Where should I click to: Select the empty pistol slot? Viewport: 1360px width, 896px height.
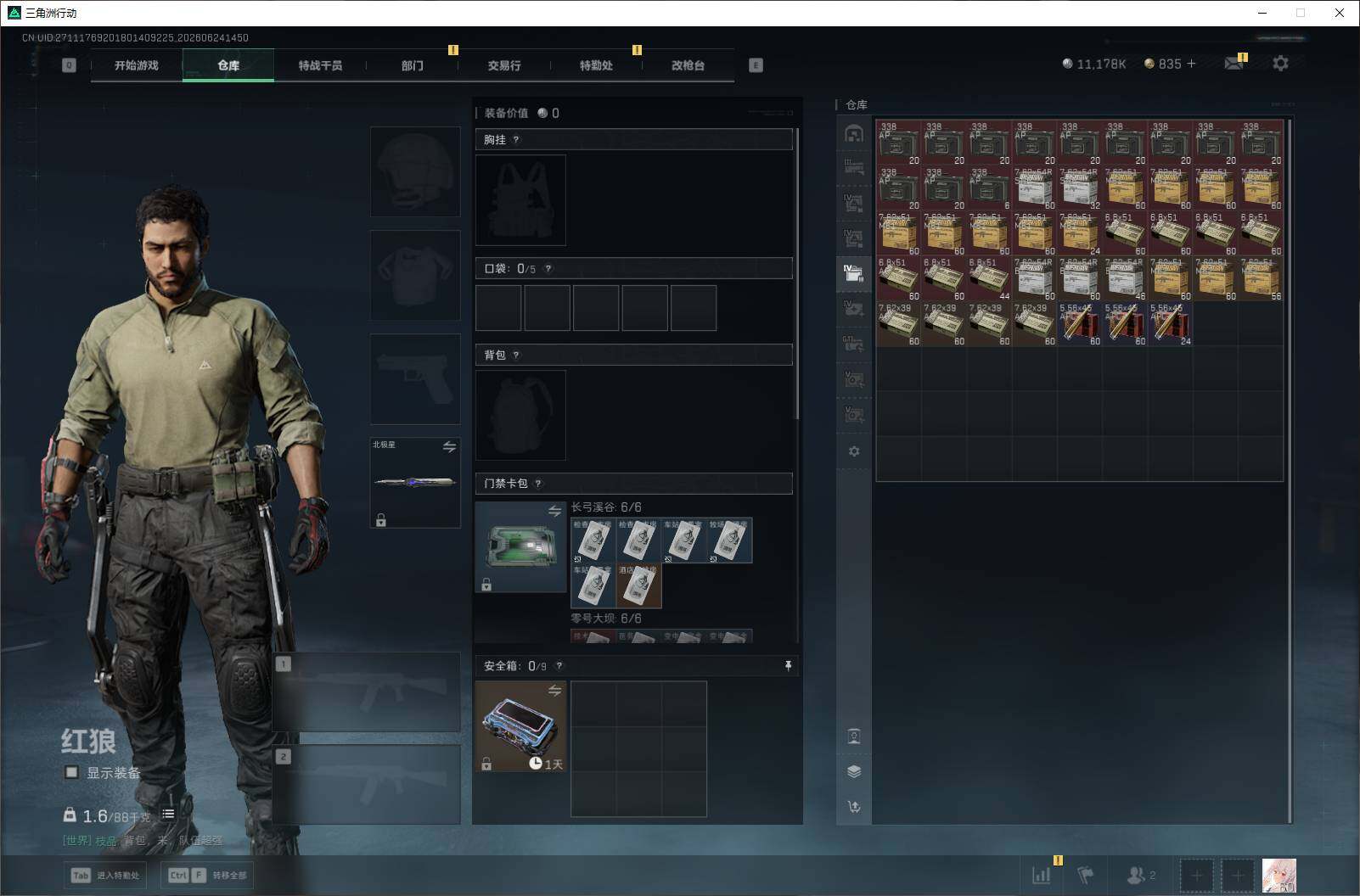415,378
